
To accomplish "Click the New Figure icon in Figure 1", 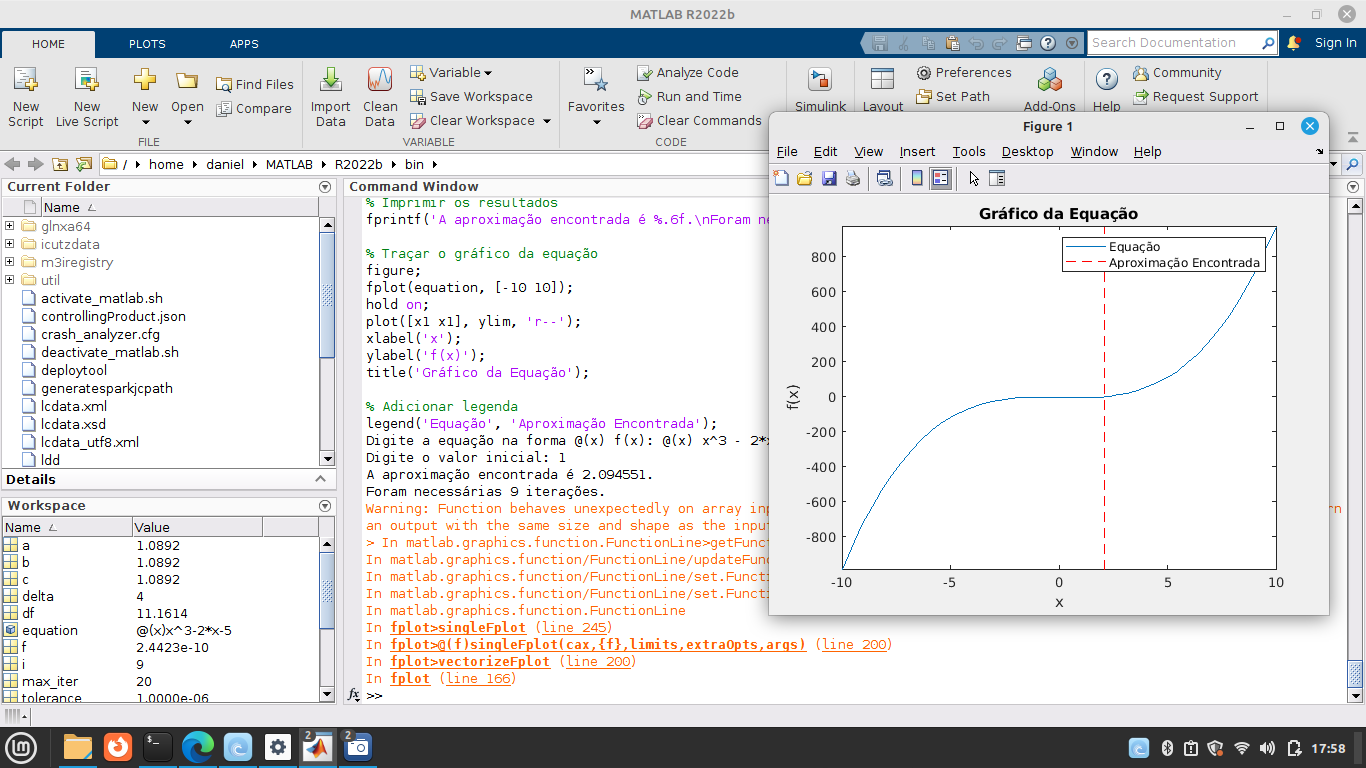I will tap(782, 178).
